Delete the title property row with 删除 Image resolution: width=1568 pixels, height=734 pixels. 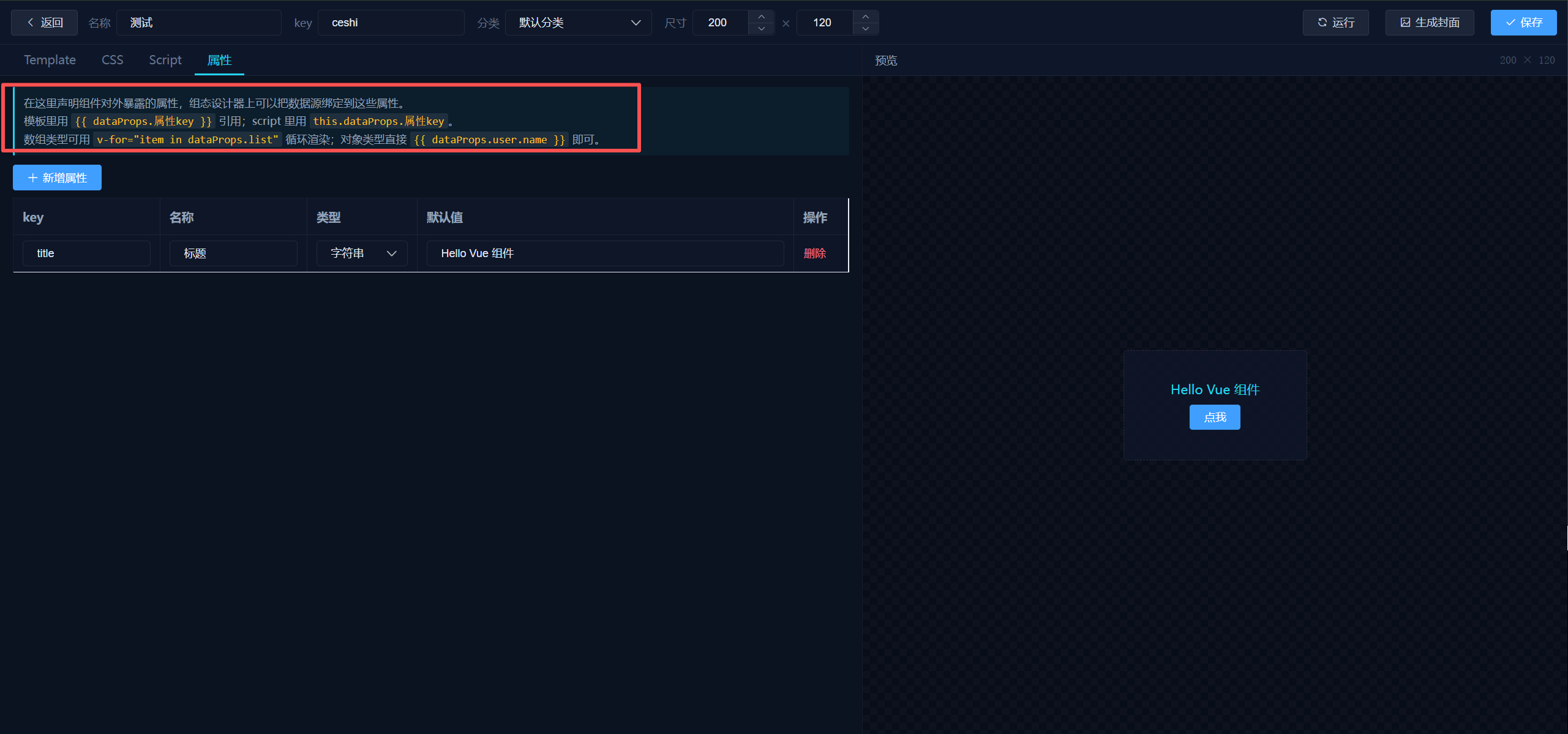pos(814,253)
